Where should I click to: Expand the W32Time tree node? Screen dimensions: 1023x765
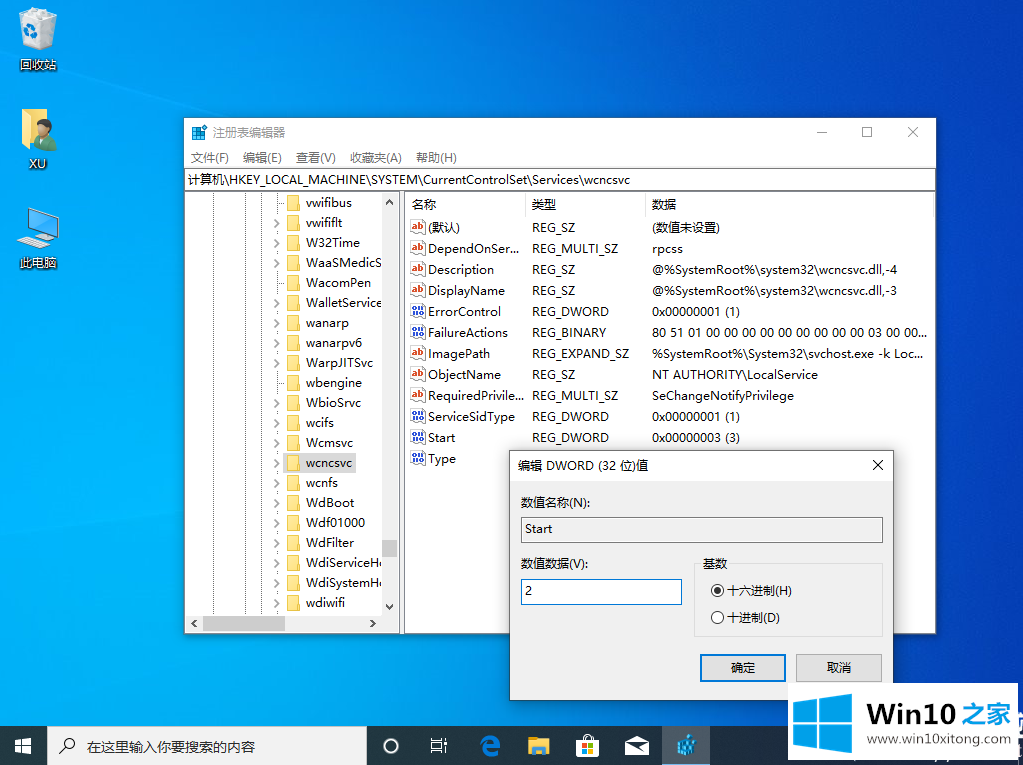pyautogui.click(x=277, y=243)
